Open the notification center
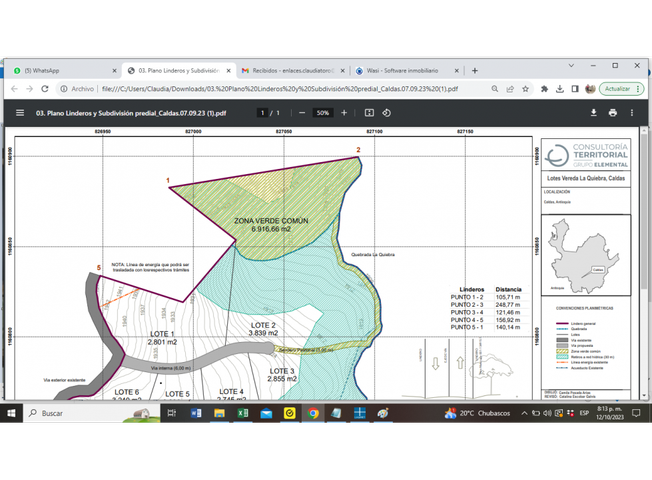The height and width of the screenshot is (480, 652). point(636,413)
